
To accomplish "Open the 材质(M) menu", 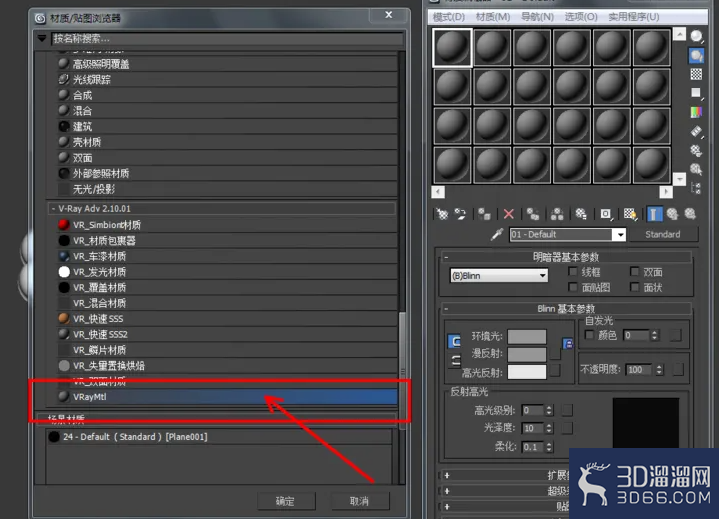I will (x=492, y=17).
